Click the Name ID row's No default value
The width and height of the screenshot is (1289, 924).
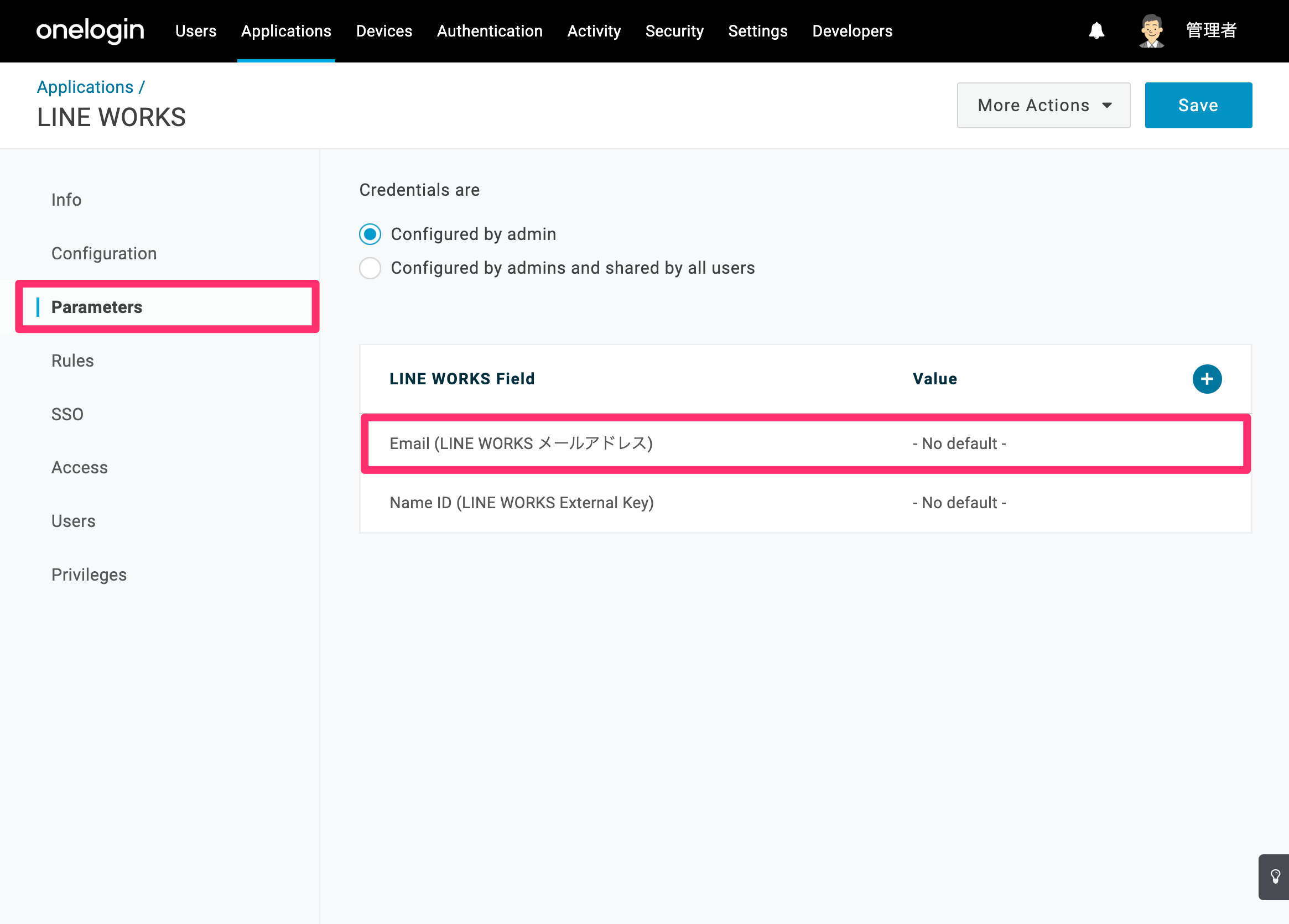959,503
